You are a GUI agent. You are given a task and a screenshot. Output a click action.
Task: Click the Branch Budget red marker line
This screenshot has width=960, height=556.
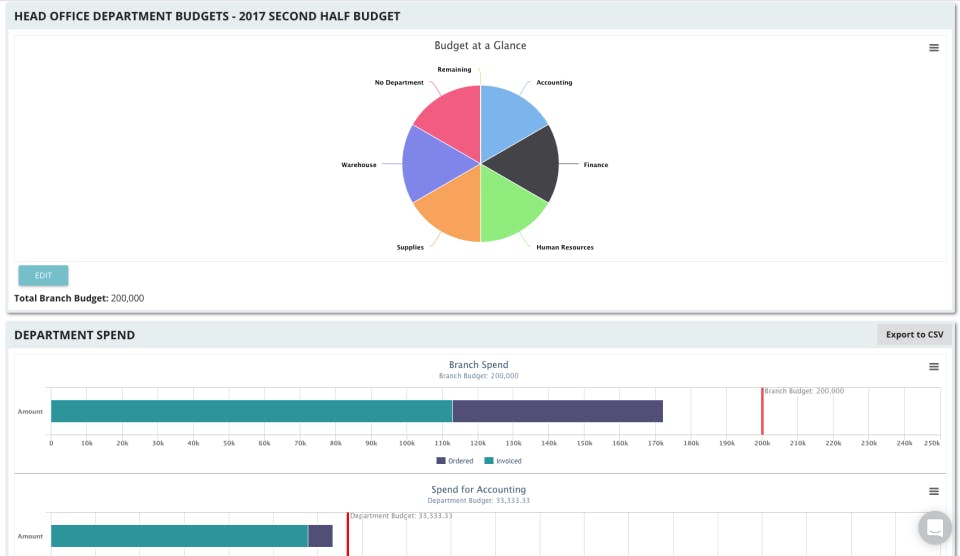[762, 411]
